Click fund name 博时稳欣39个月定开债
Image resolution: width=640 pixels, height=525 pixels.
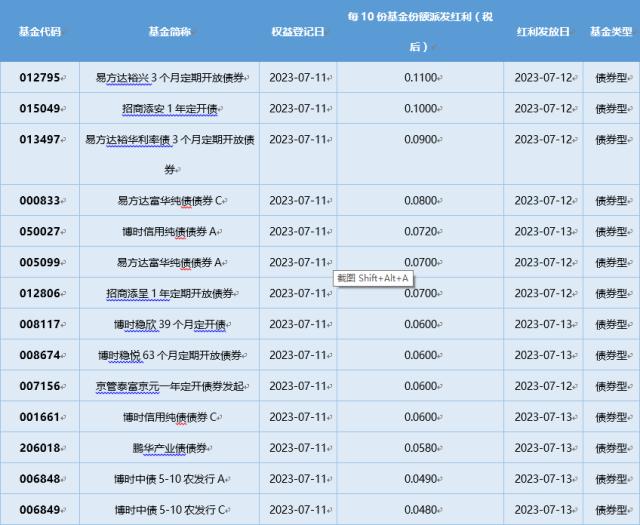(x=169, y=325)
